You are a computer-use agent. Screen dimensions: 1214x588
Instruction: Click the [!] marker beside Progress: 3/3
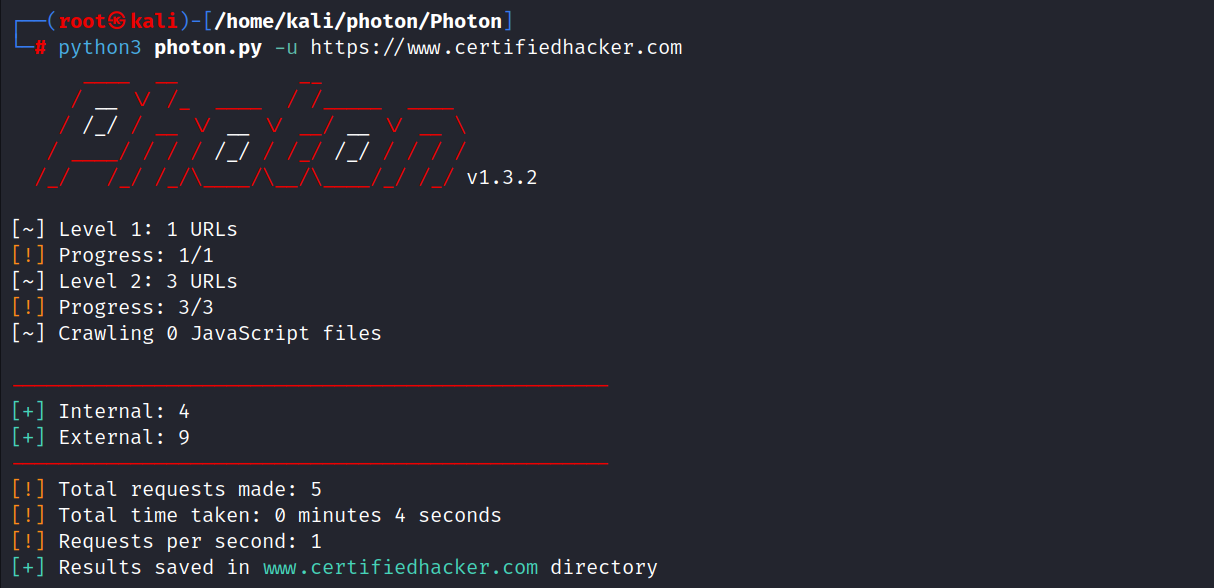tap(28, 307)
